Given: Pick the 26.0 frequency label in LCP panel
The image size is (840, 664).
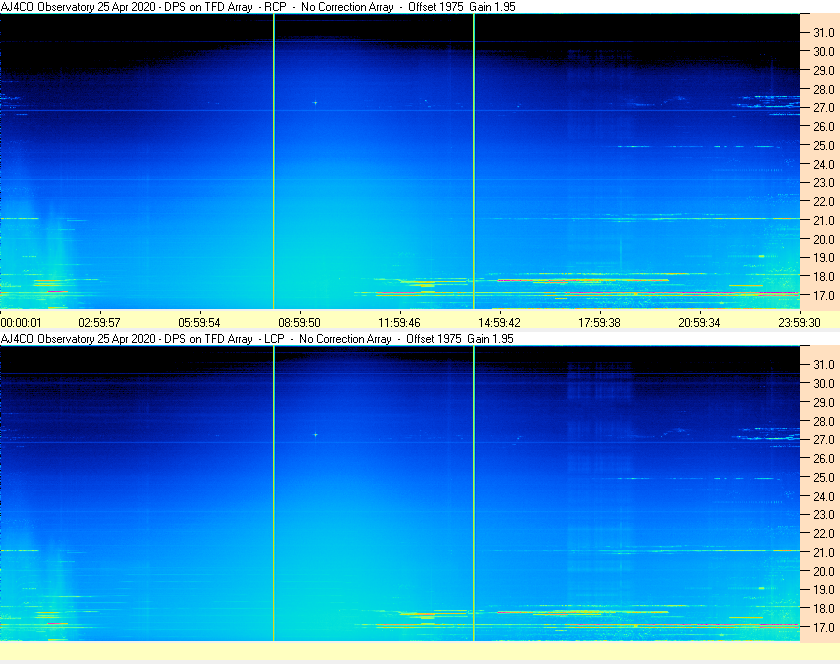Looking at the screenshot, I should (824, 458).
